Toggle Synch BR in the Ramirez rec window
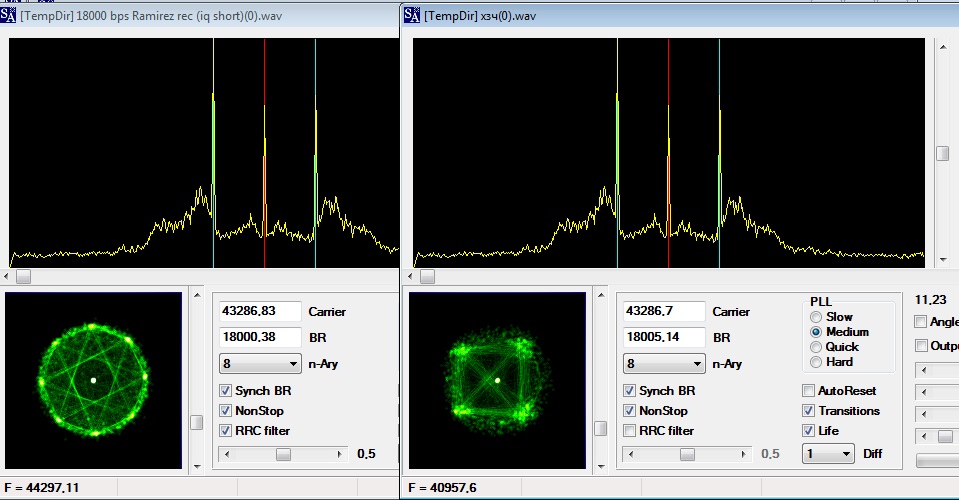 (225, 391)
